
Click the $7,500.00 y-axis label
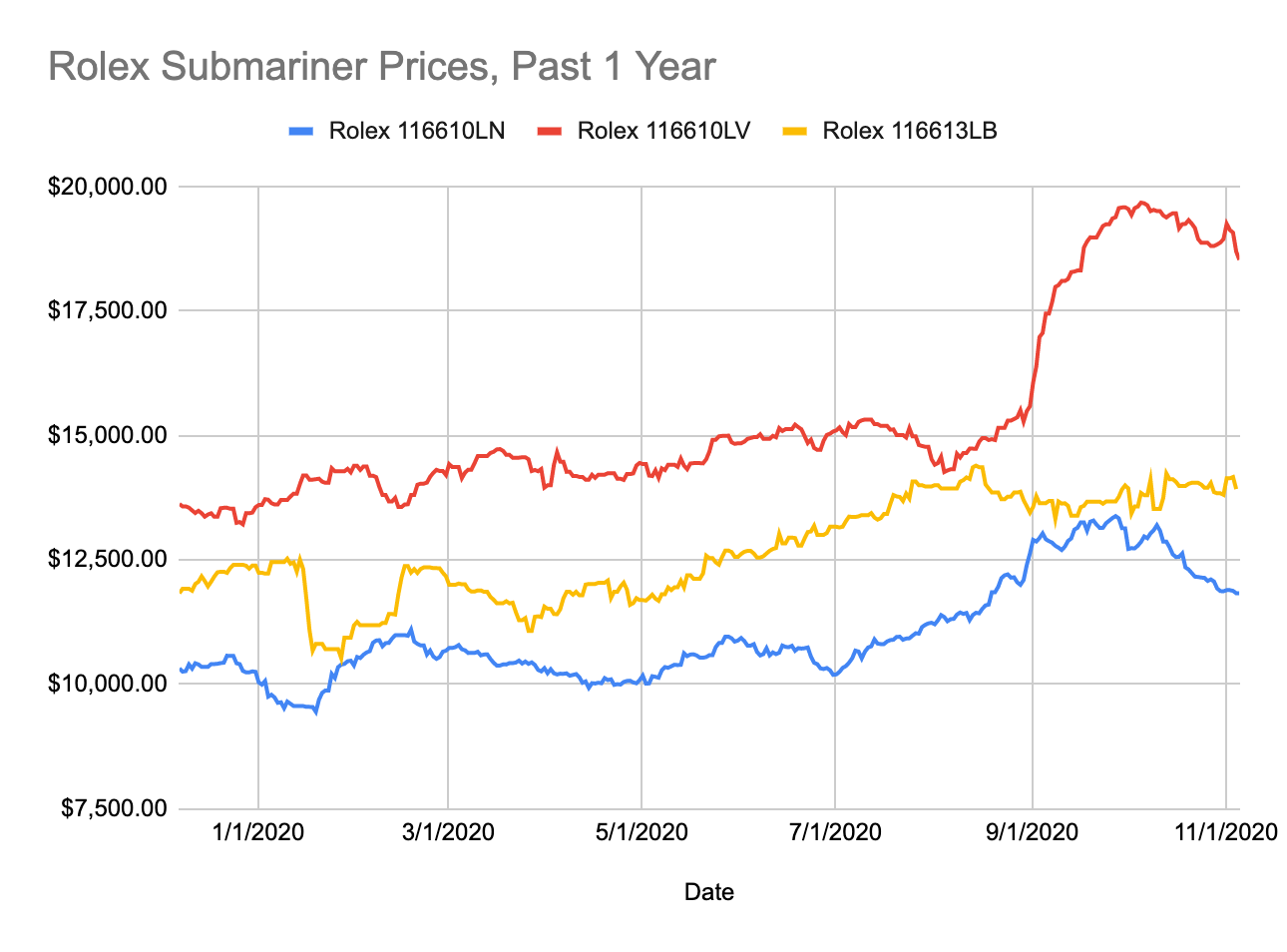coord(113,807)
